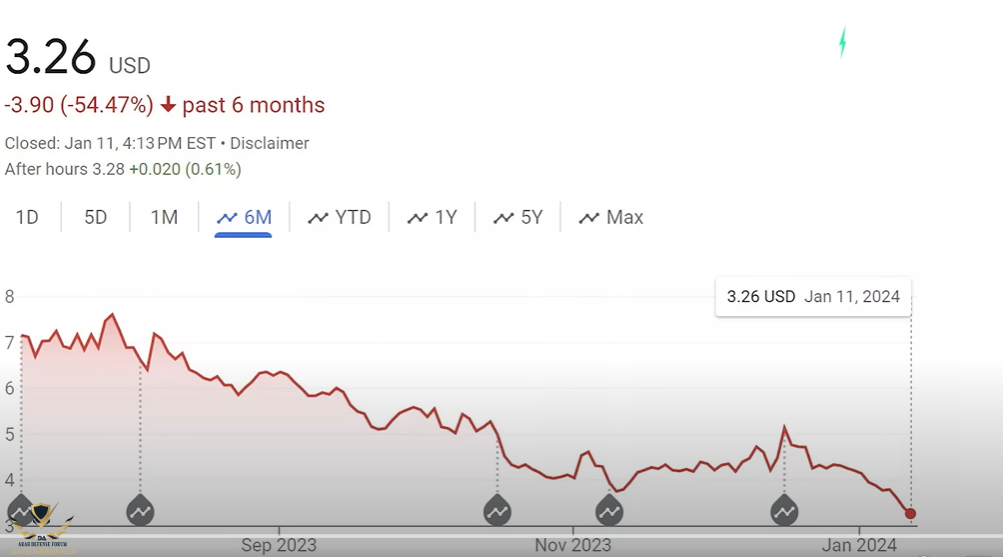The image size is (1003, 557).
Task: Click the active 6M tab
Action: click(x=244, y=217)
